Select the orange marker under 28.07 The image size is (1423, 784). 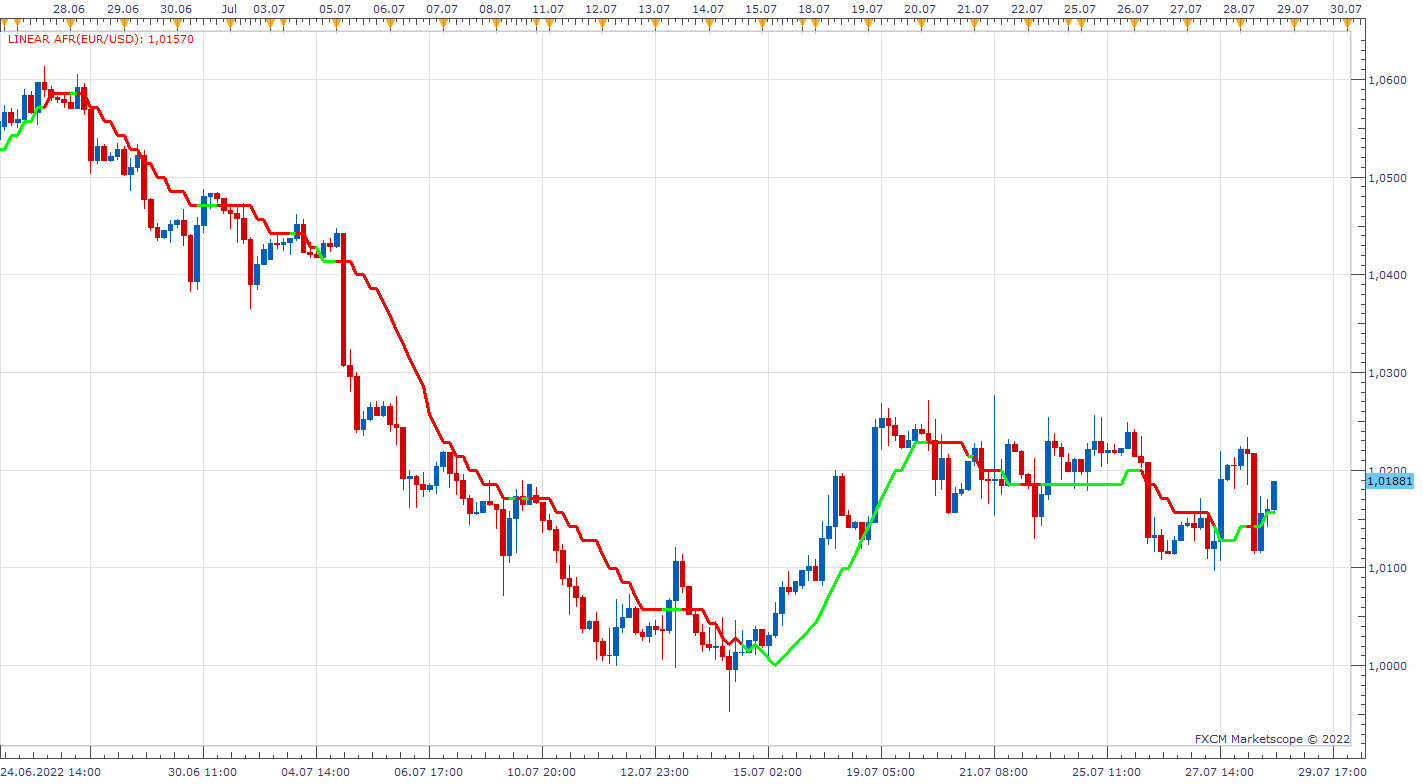[1239, 23]
